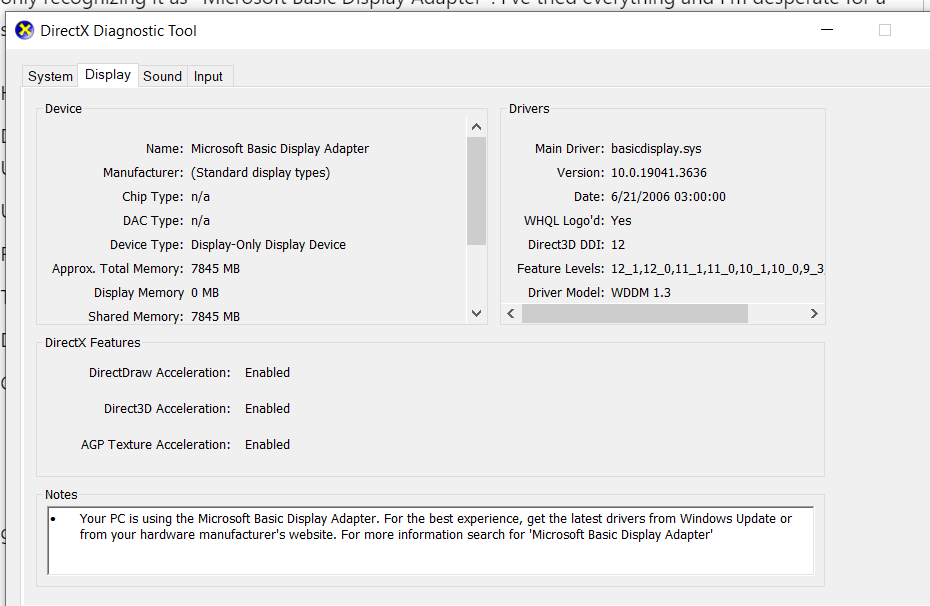The width and height of the screenshot is (930, 606).
Task: Click driver date '6/21/2006 03:00:00'
Action: (x=668, y=197)
